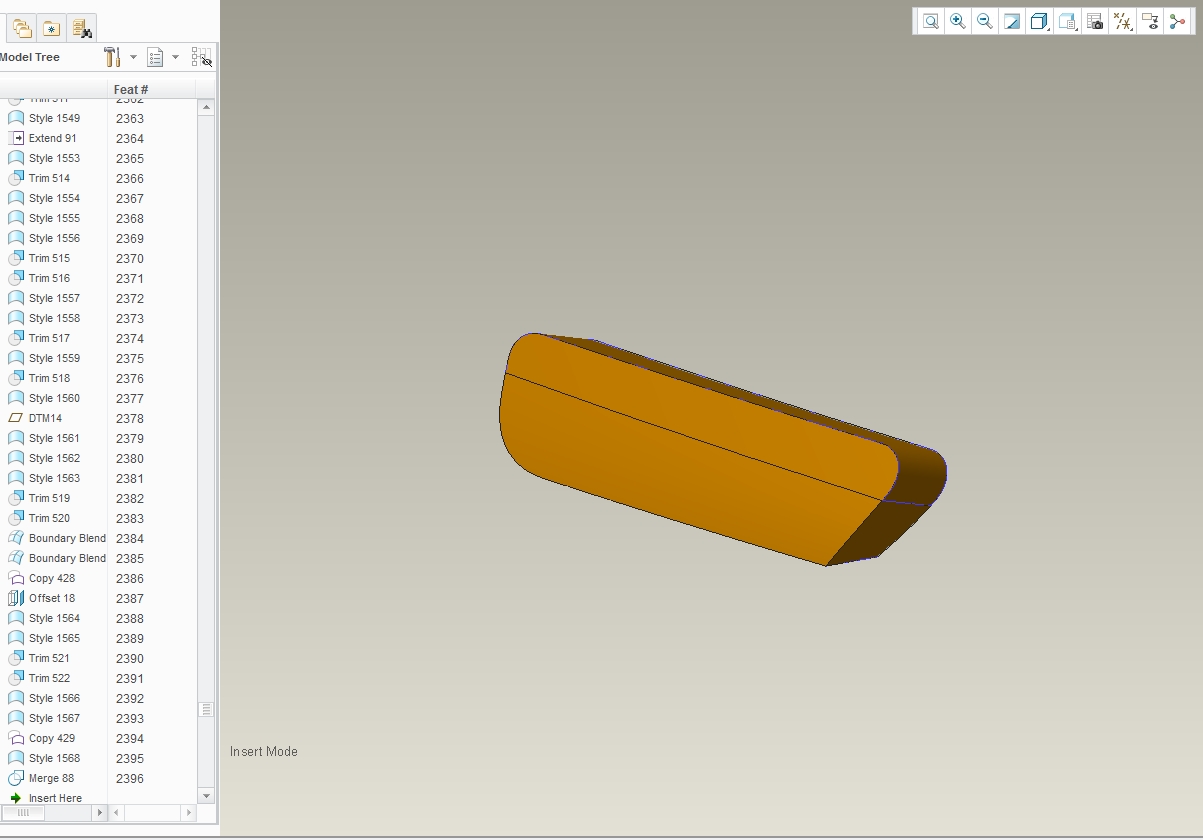Open the saved orientations view icon
This screenshot has height=840, width=1203.
[1067, 21]
